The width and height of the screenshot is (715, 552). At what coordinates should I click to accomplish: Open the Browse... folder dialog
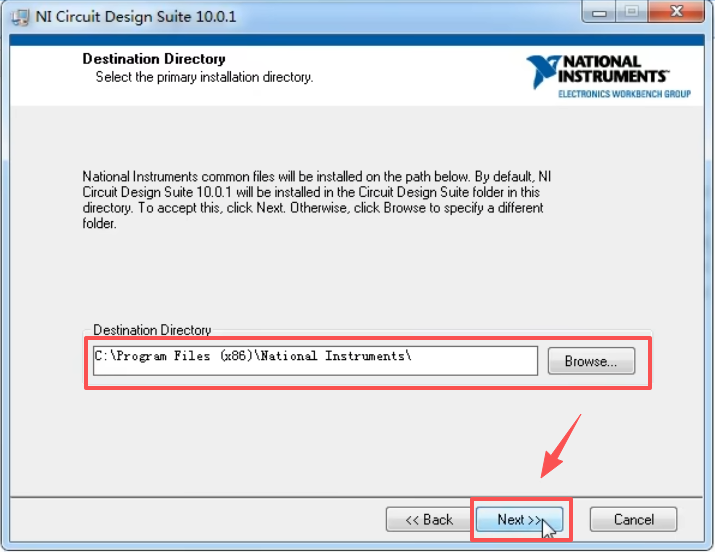(591, 361)
